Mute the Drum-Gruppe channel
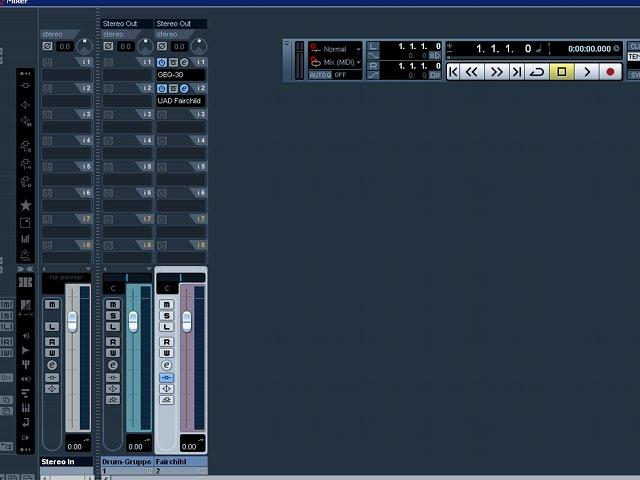640x480 pixels. (x=113, y=304)
